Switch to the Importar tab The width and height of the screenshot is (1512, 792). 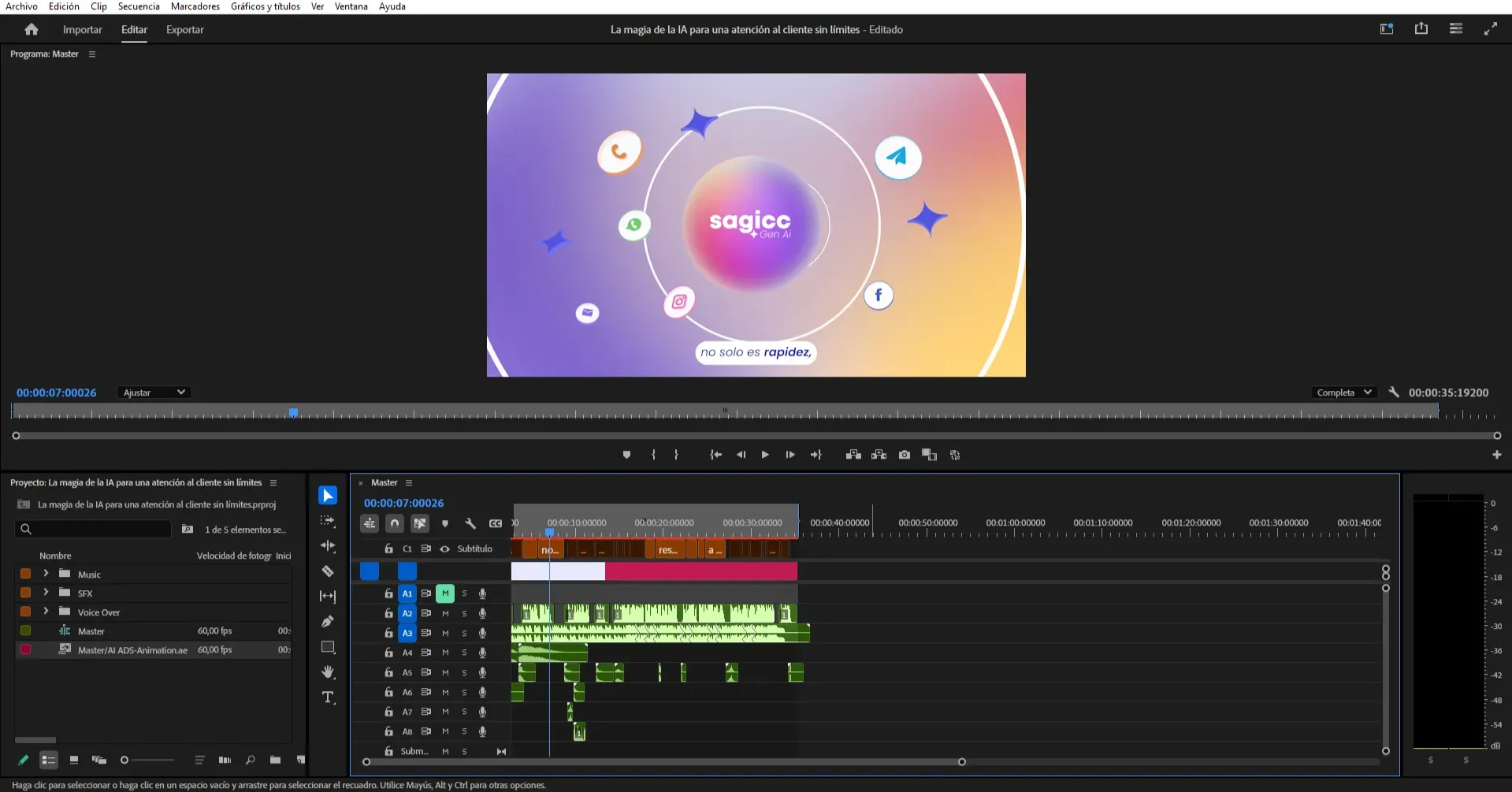pos(83,29)
